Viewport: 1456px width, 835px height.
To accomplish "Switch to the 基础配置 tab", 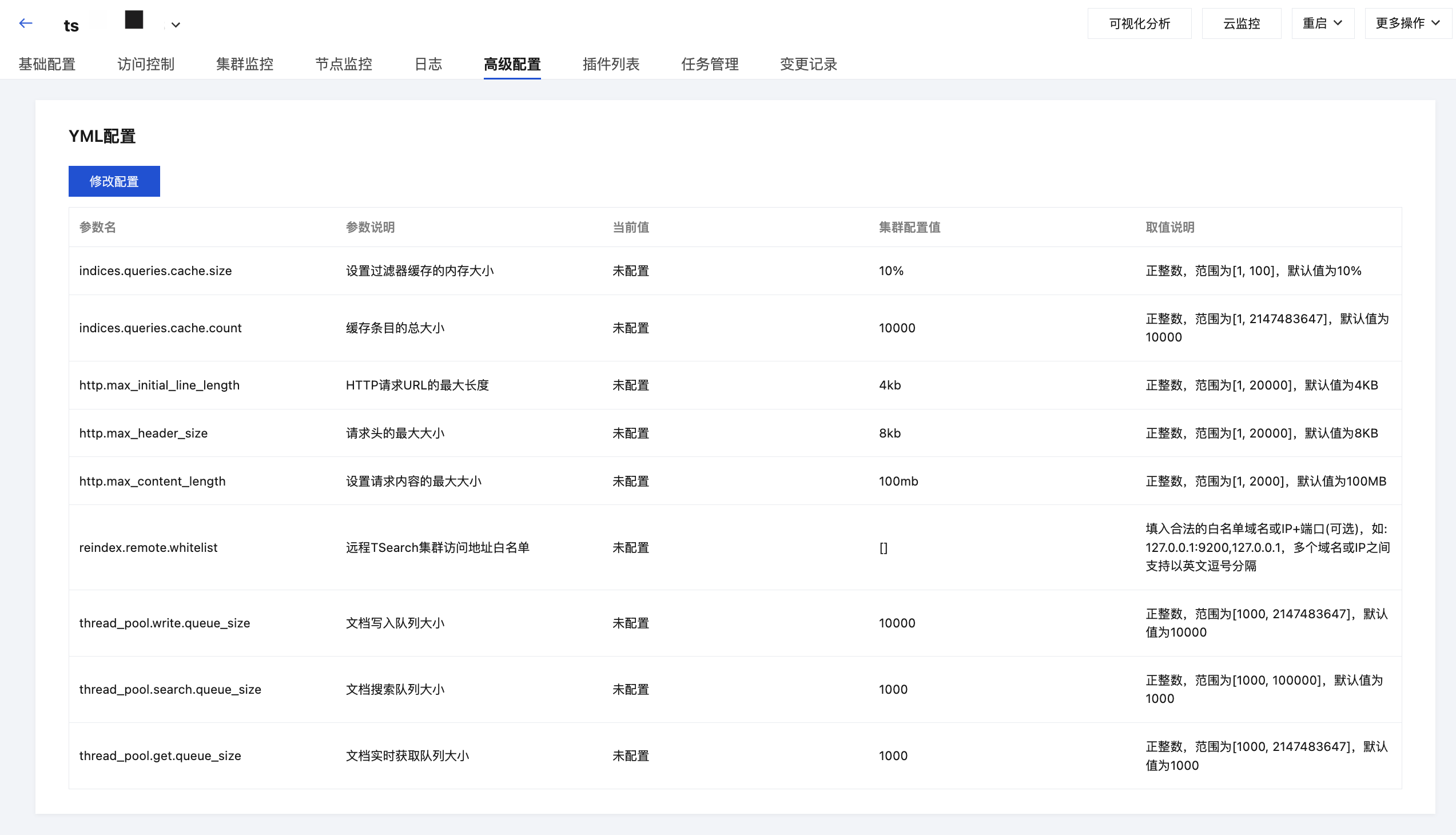I will click(47, 64).
